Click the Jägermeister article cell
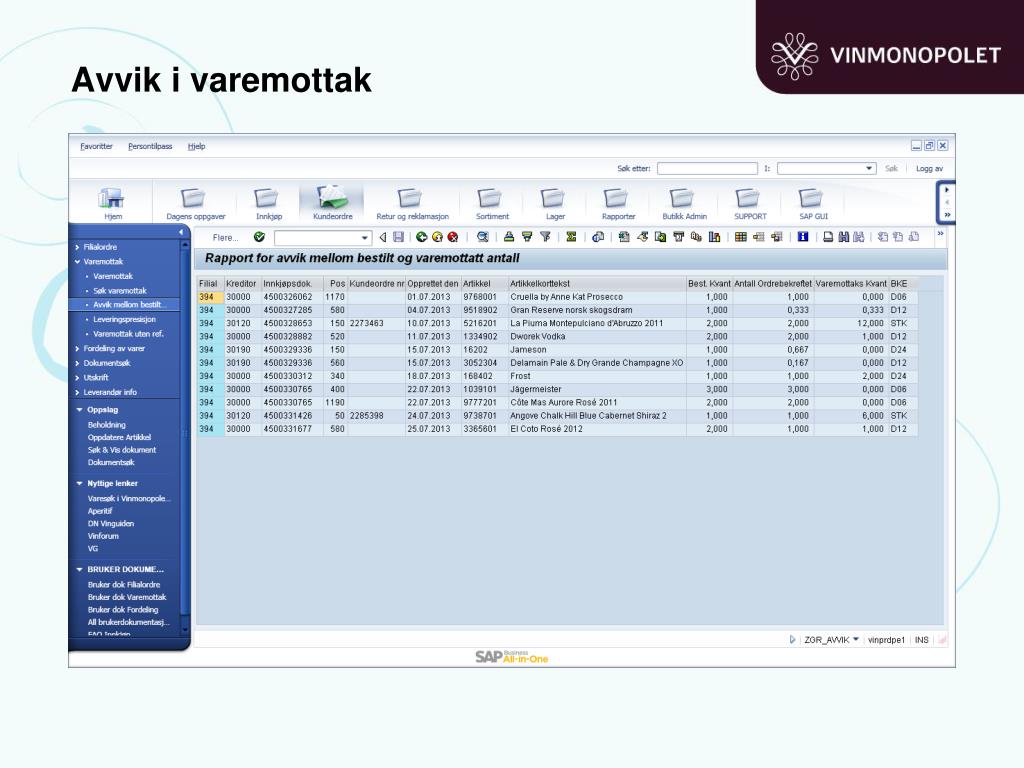1024x768 pixels. [597, 389]
